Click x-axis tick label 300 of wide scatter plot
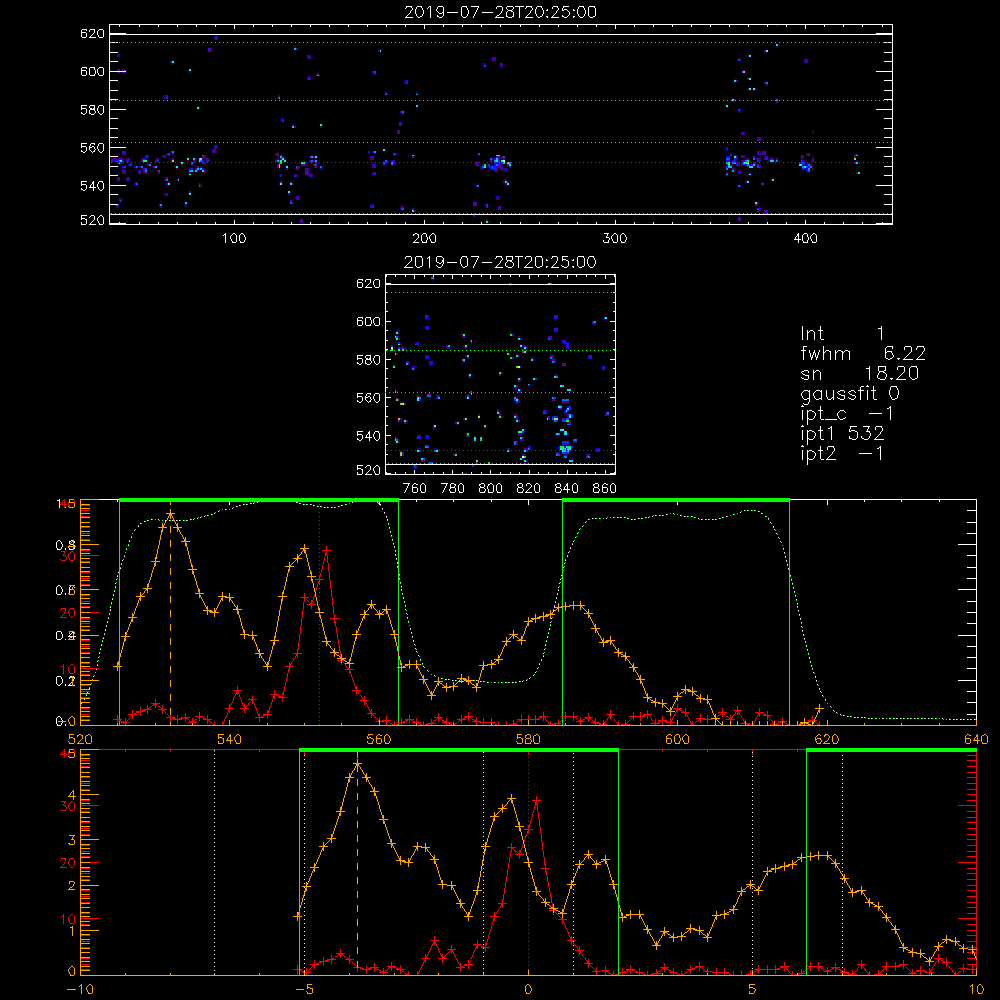This screenshot has height=1000, width=1000. click(615, 239)
